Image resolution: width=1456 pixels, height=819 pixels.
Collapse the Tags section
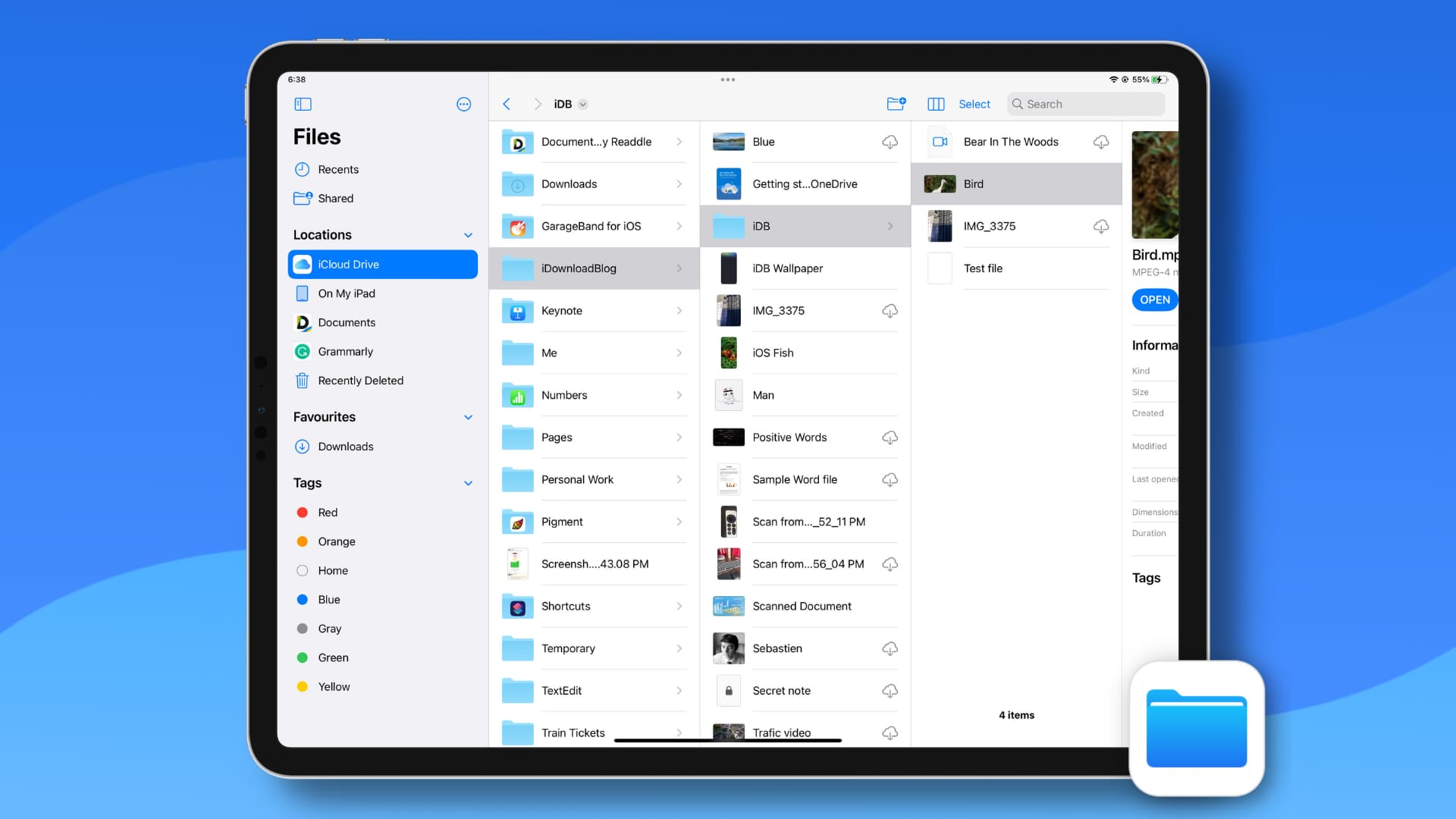468,483
